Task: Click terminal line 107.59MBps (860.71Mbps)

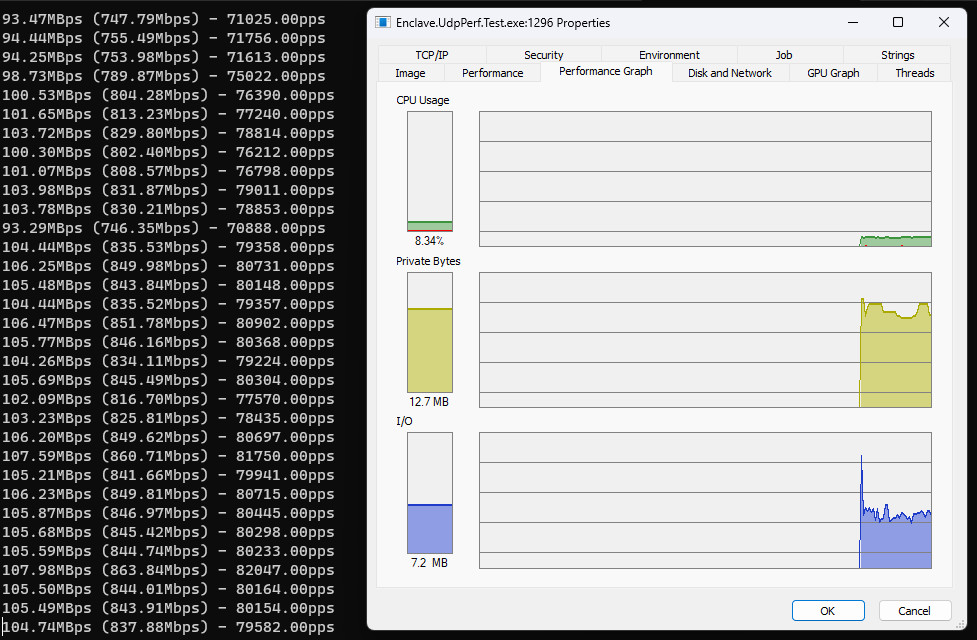Action: 168,456
